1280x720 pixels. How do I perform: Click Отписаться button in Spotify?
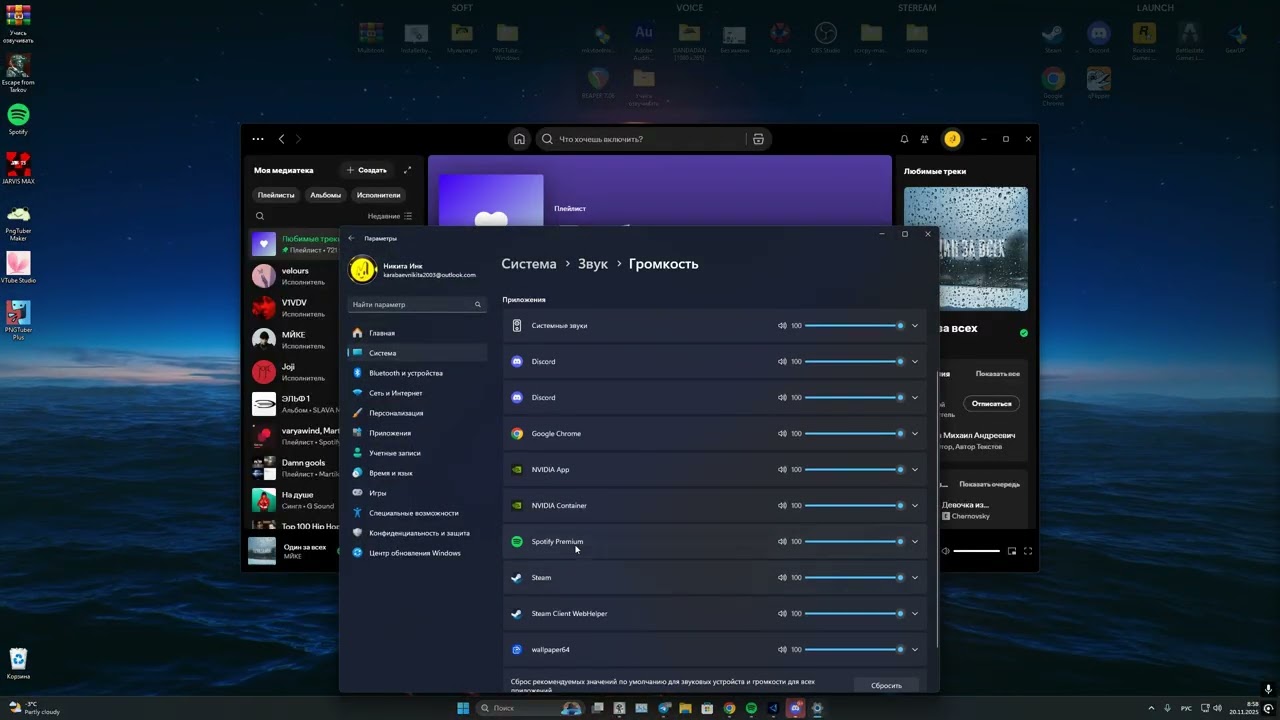[x=991, y=403]
